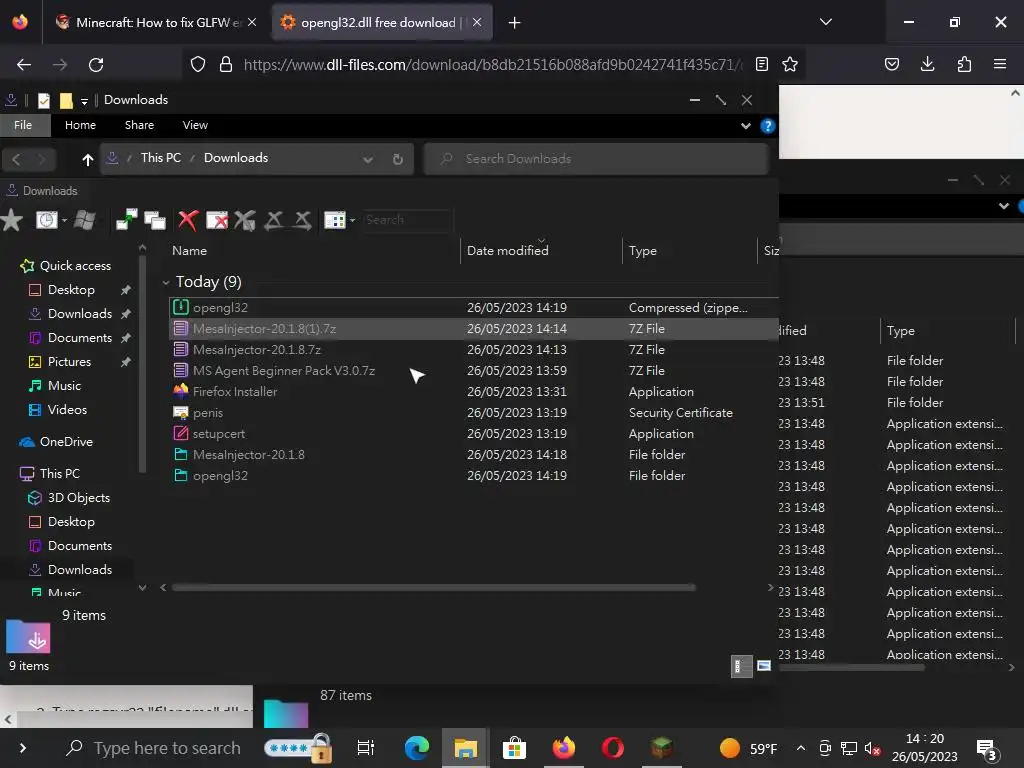Open the File menu tab
This screenshot has height=768, width=1024.
(x=23, y=125)
